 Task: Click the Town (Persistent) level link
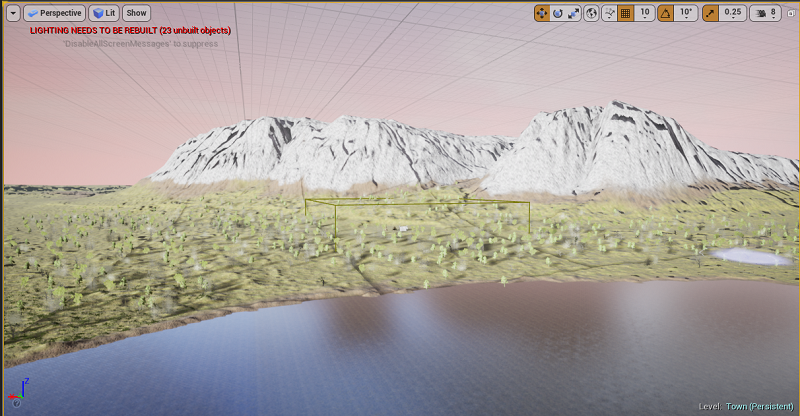click(760, 406)
